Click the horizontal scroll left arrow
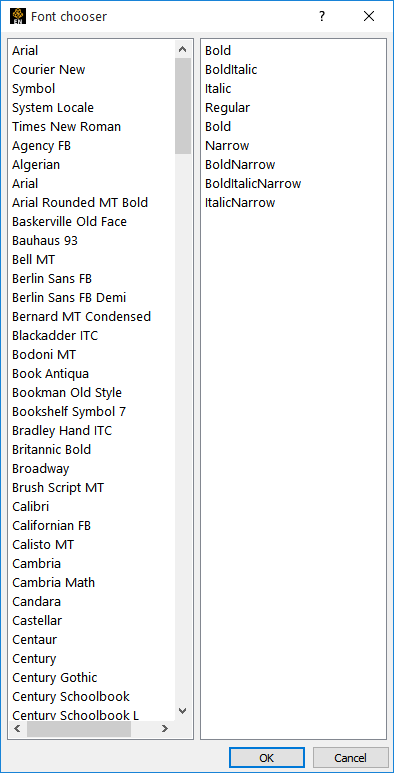This screenshot has height=773, width=394. coord(18,729)
